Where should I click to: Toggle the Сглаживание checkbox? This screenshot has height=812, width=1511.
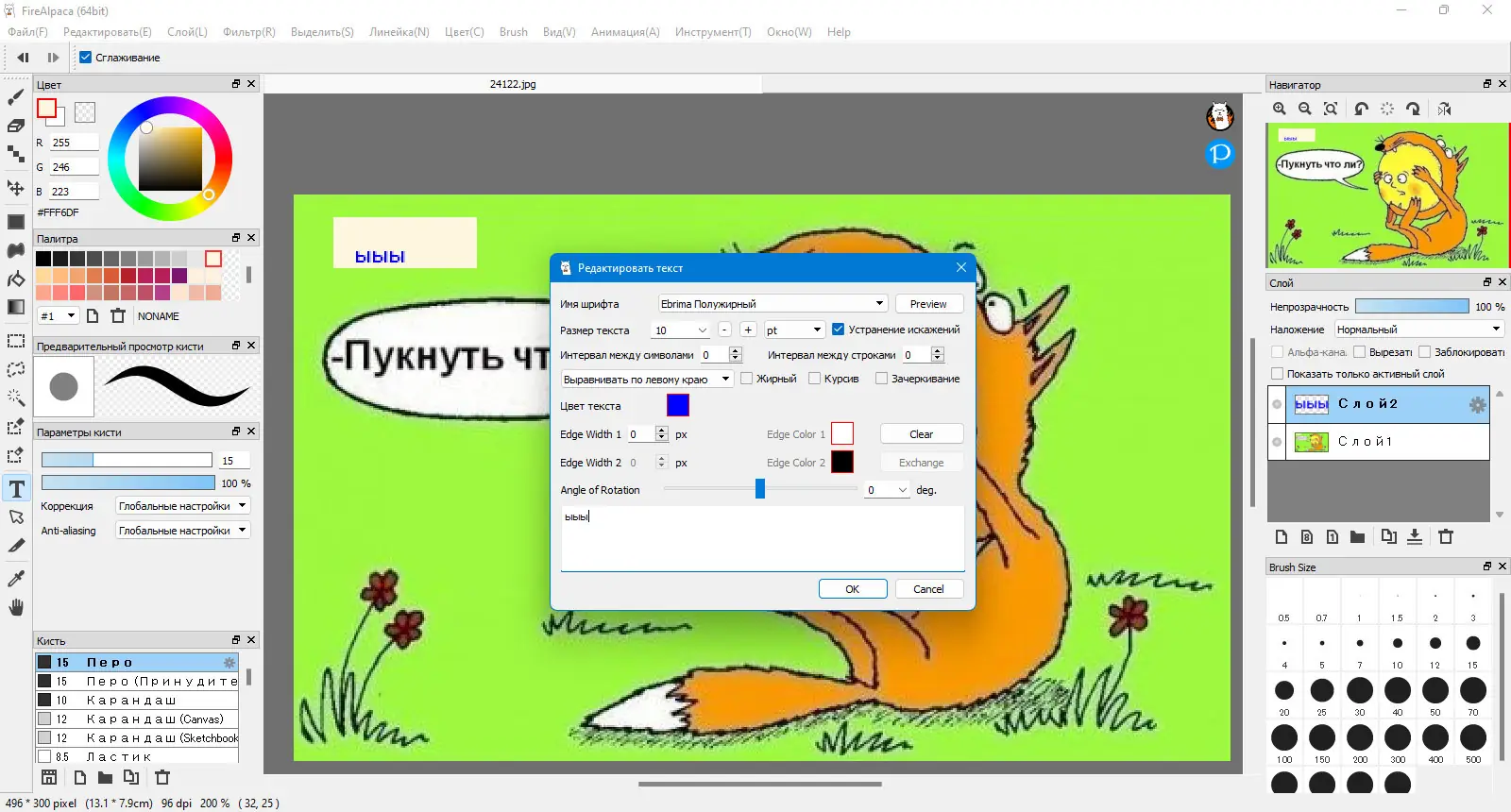(x=86, y=58)
